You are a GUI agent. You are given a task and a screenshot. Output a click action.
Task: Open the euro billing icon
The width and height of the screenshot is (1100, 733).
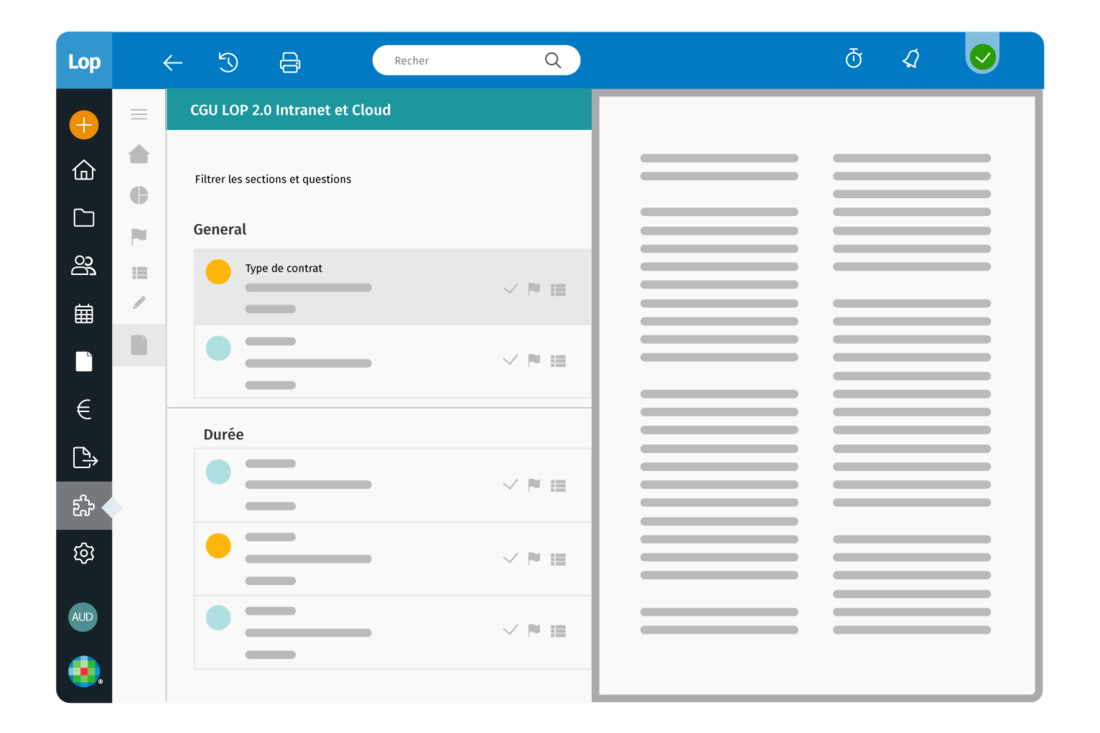84,409
